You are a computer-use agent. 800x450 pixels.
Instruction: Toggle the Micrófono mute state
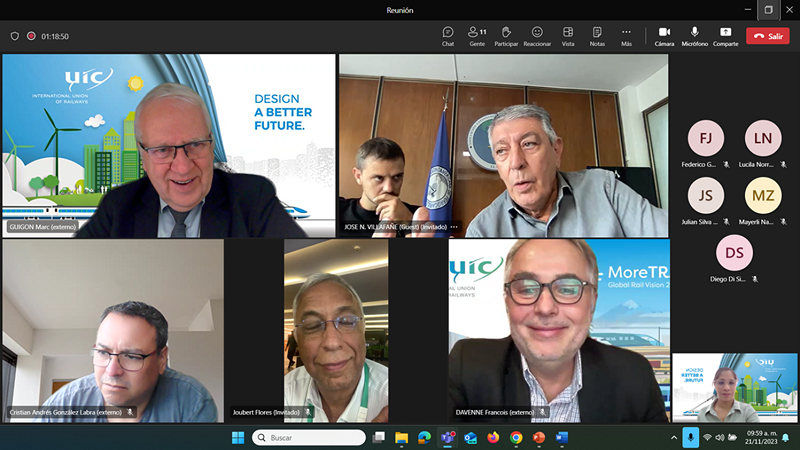point(694,36)
